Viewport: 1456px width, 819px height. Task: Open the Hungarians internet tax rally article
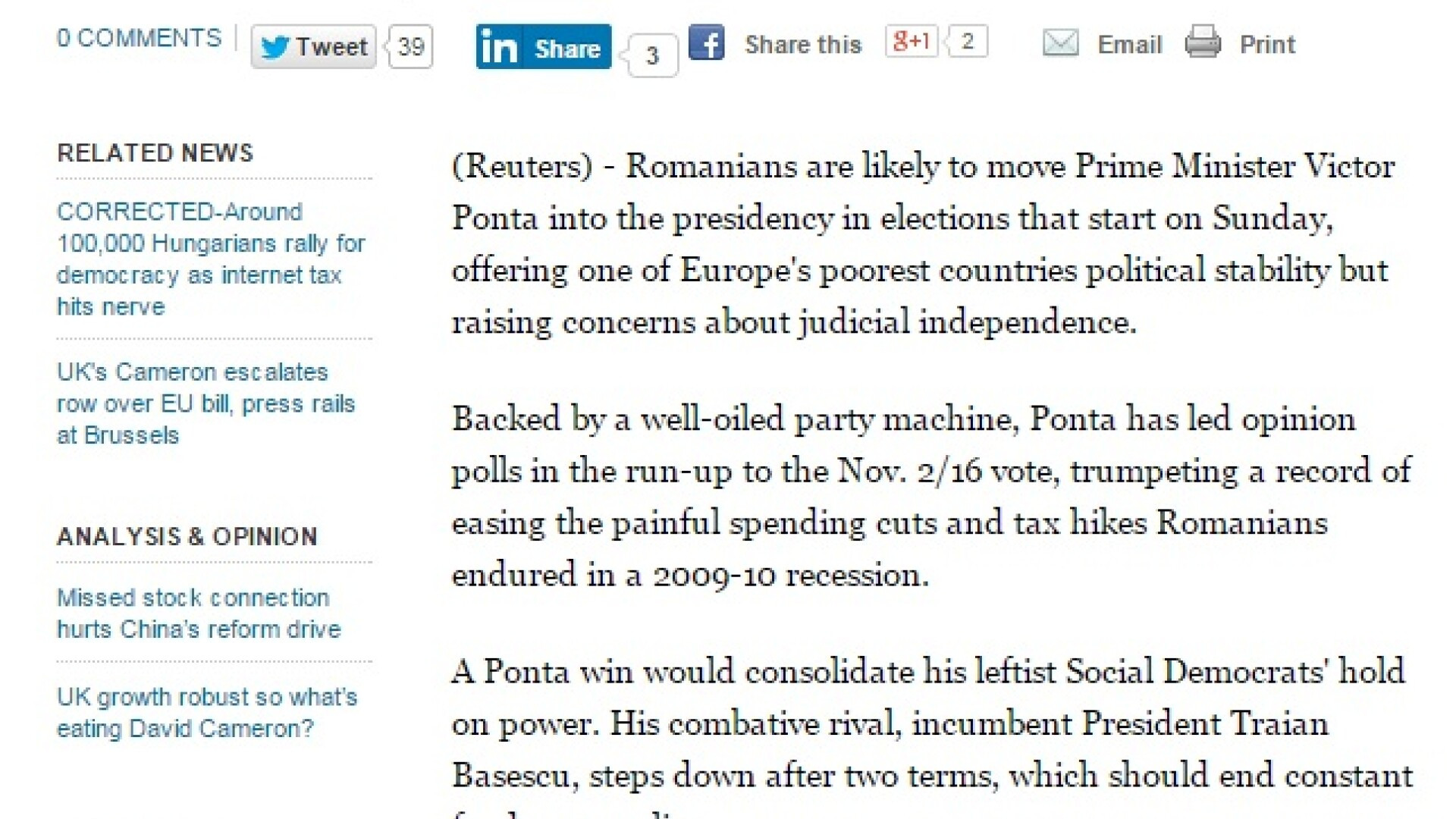pyautogui.click(x=211, y=259)
